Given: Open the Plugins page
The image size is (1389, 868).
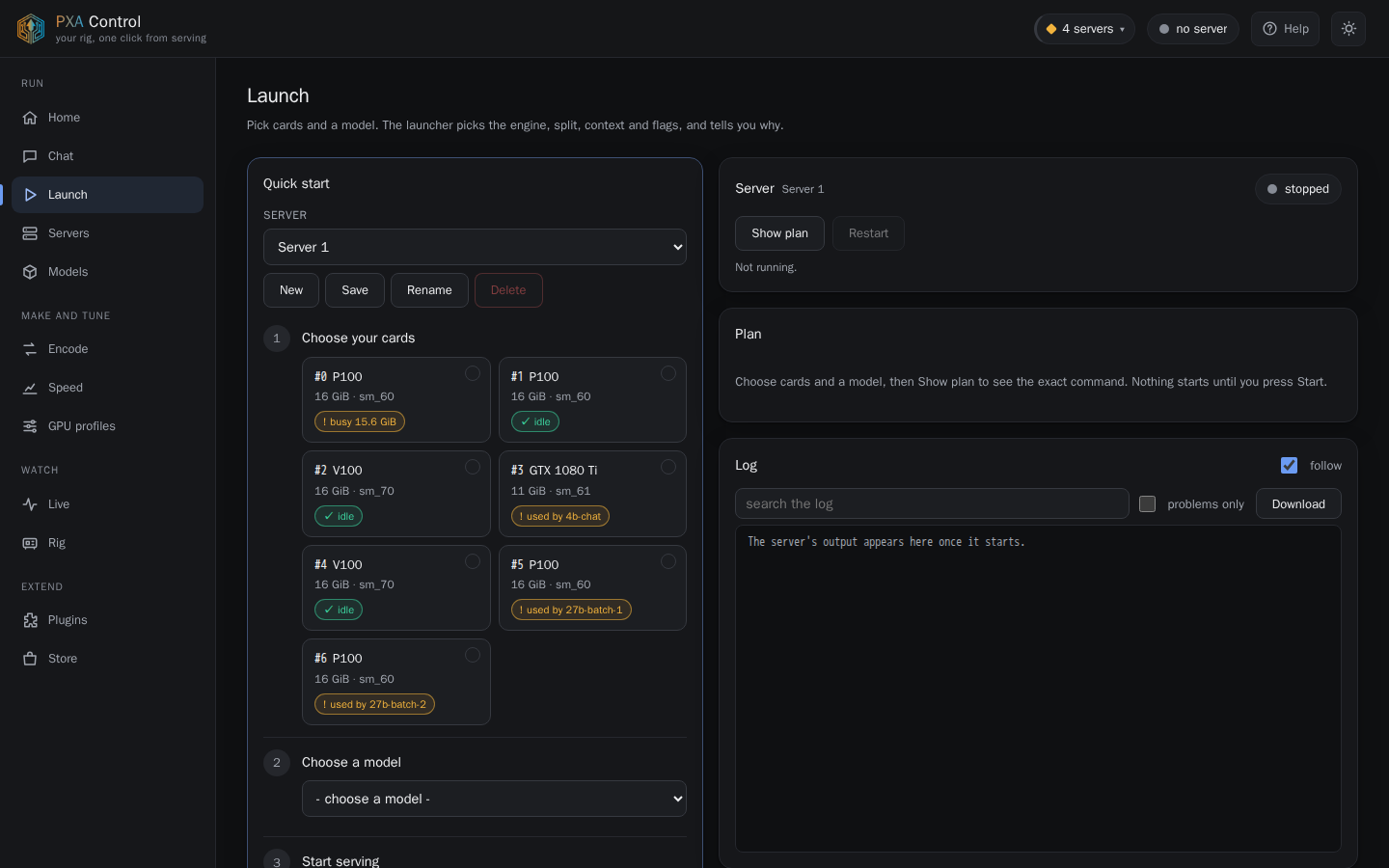Looking at the screenshot, I should pos(108,620).
